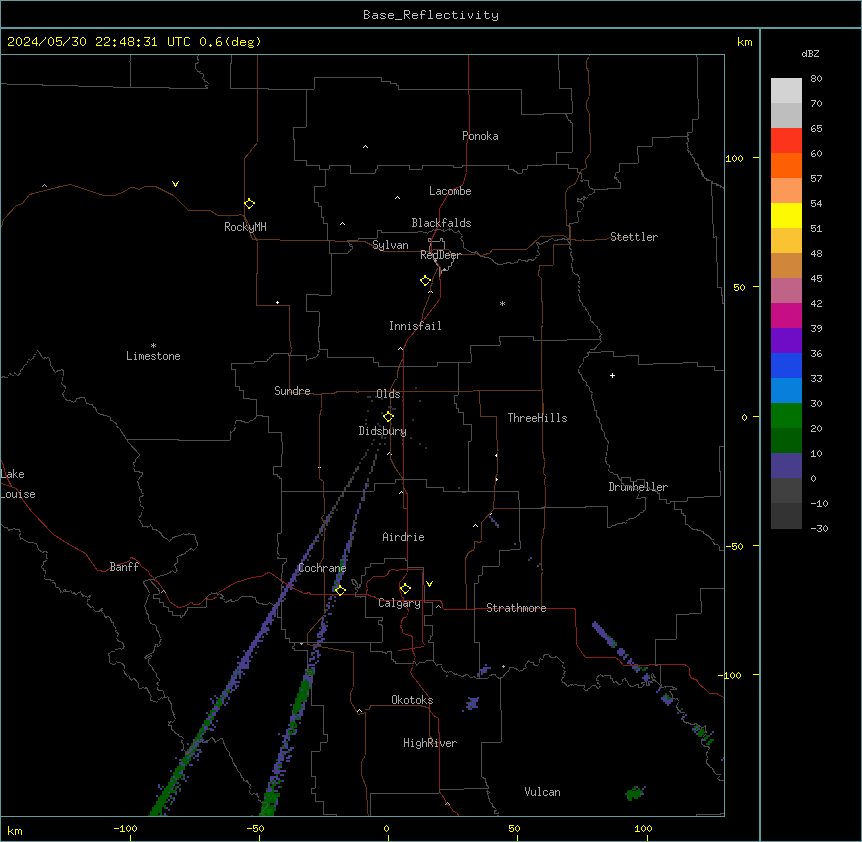Click the purple echo patch east of Okotoks
The width and height of the screenshot is (862, 842).
pos(472,703)
